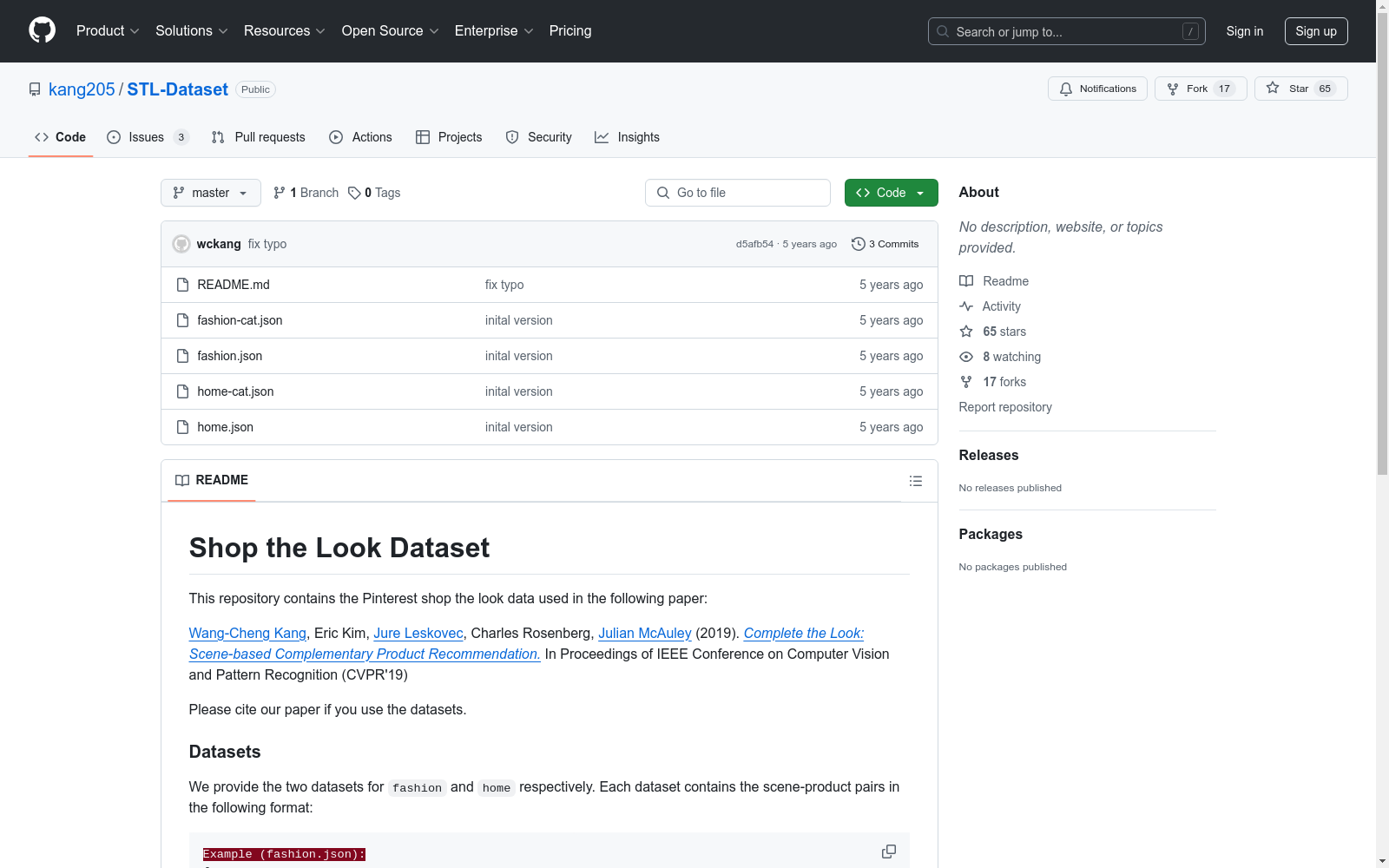Click the GitHub logo icon
The height and width of the screenshot is (868, 1389).
pyautogui.click(x=42, y=30)
